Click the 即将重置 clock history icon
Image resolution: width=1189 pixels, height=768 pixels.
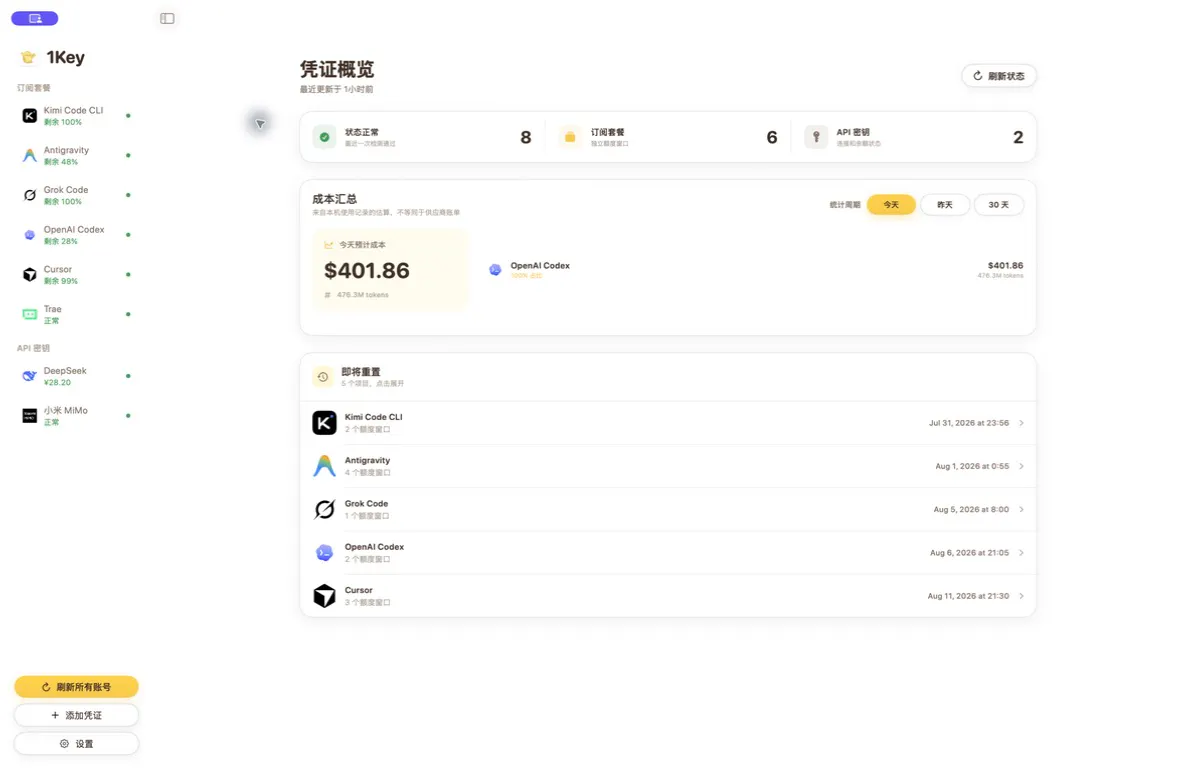point(323,377)
